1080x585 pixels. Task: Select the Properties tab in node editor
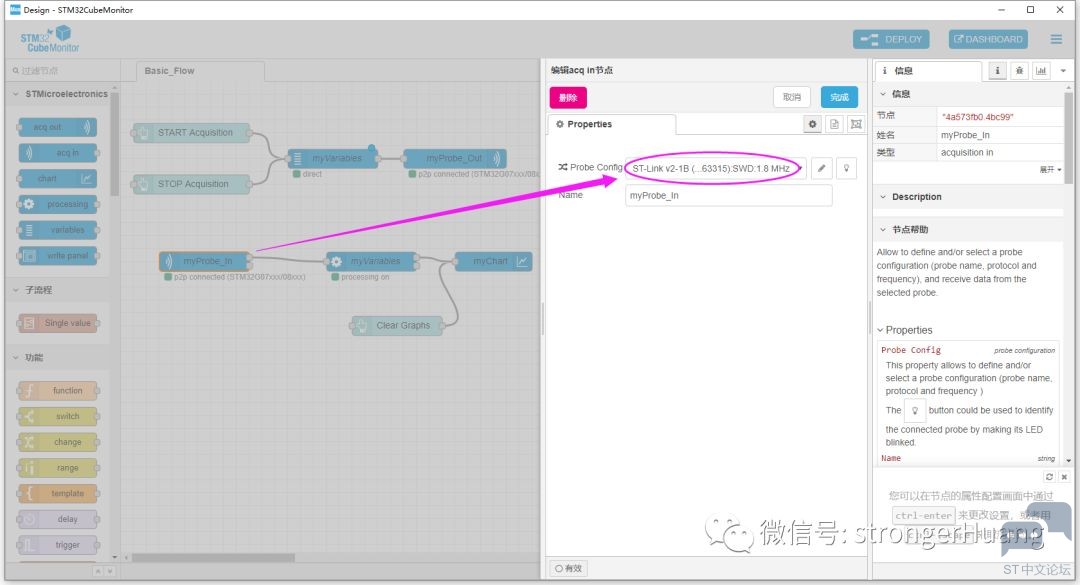pos(612,124)
